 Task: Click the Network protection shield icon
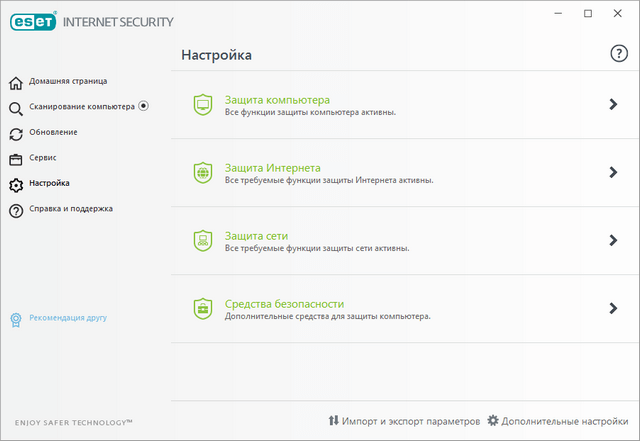203,240
